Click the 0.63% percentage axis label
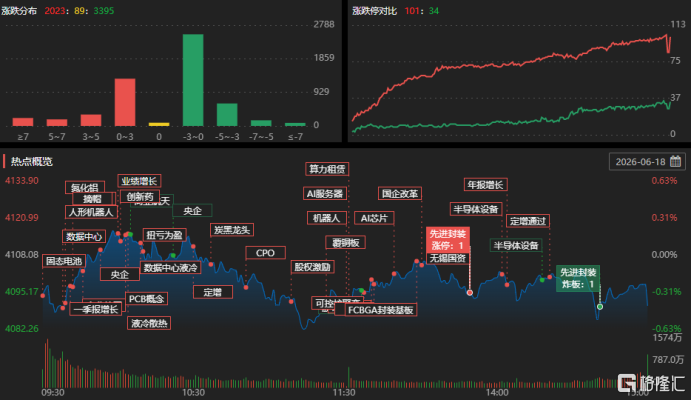Image resolution: width=692 pixels, height=400 pixels. click(664, 181)
